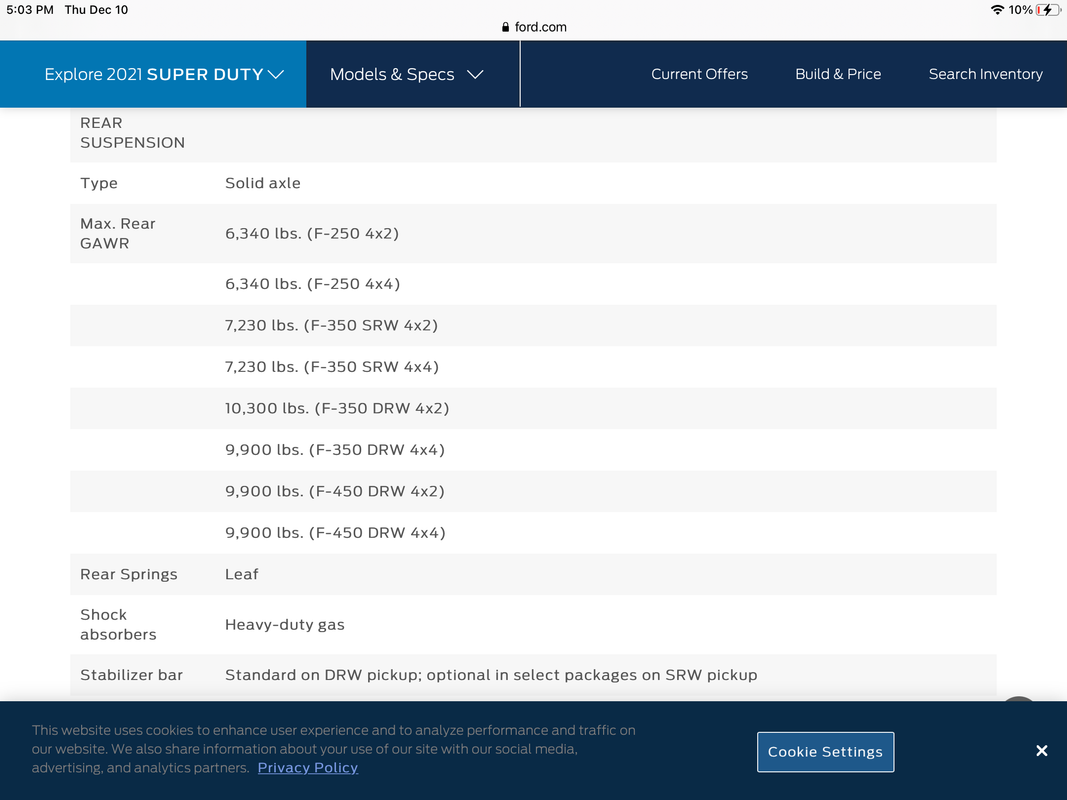Select the 'Type' row label
Screen dimensions: 1067x800
(99, 183)
